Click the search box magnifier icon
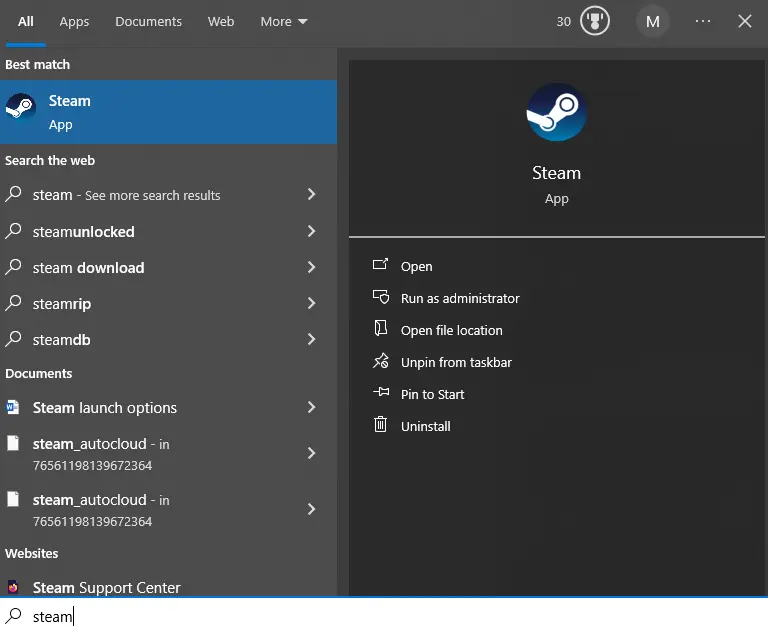Screen dimensions: 768x633 tap(14, 616)
